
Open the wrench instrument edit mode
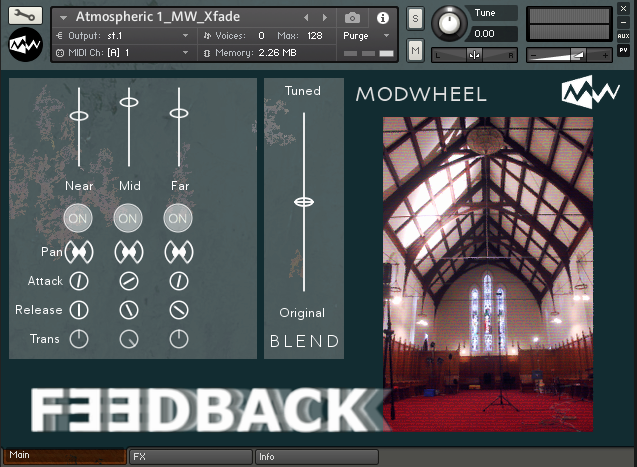click(25, 16)
